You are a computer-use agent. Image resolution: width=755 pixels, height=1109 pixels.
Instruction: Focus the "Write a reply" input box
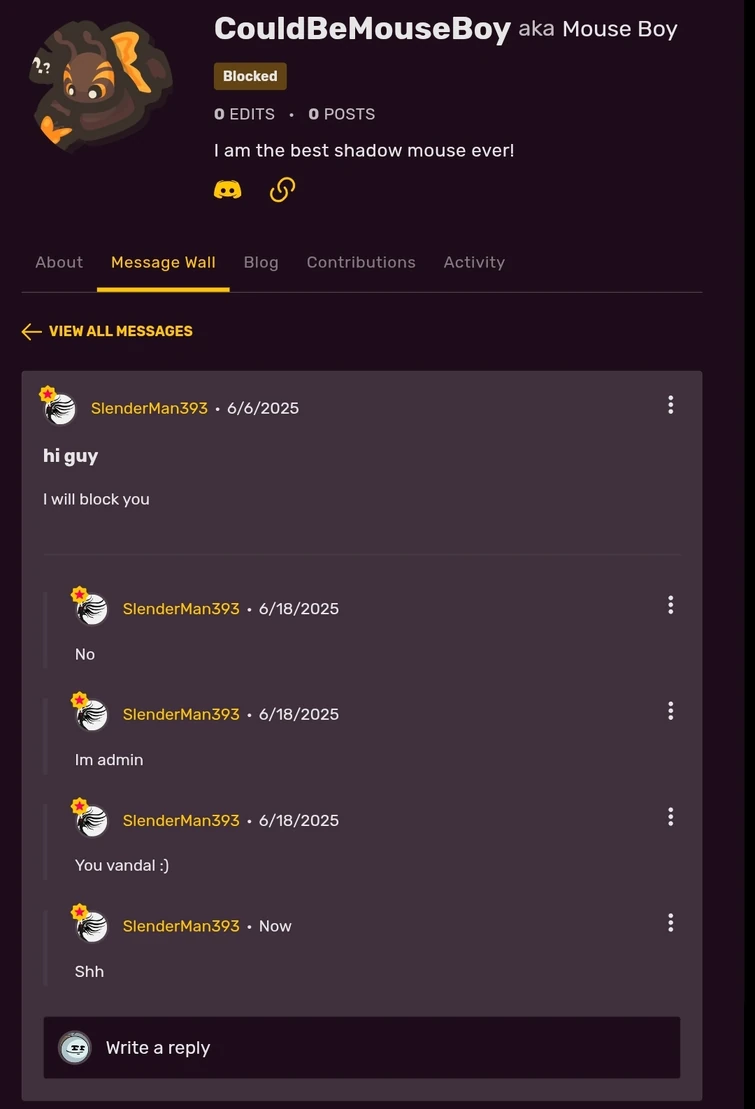coord(380,1048)
